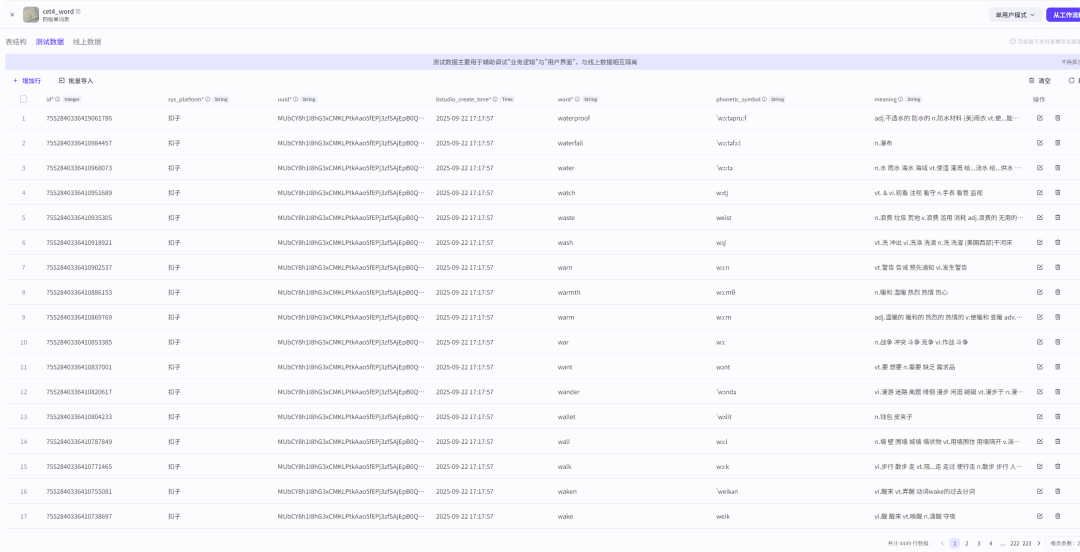Switch to the 线上数据 tab
Viewport: 1080px width, 552px height.
87,42
